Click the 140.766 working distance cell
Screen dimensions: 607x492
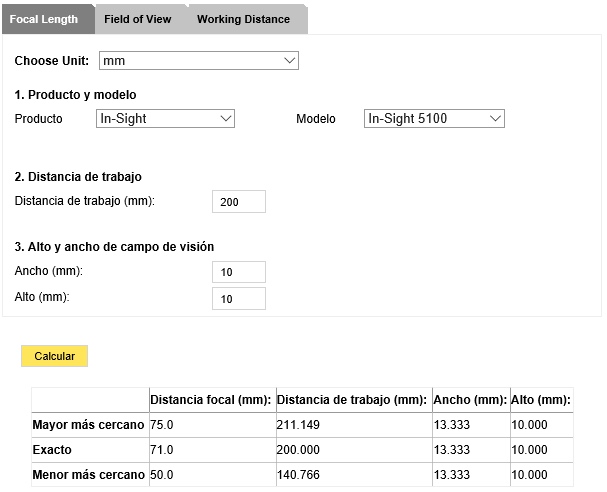(x=300, y=475)
